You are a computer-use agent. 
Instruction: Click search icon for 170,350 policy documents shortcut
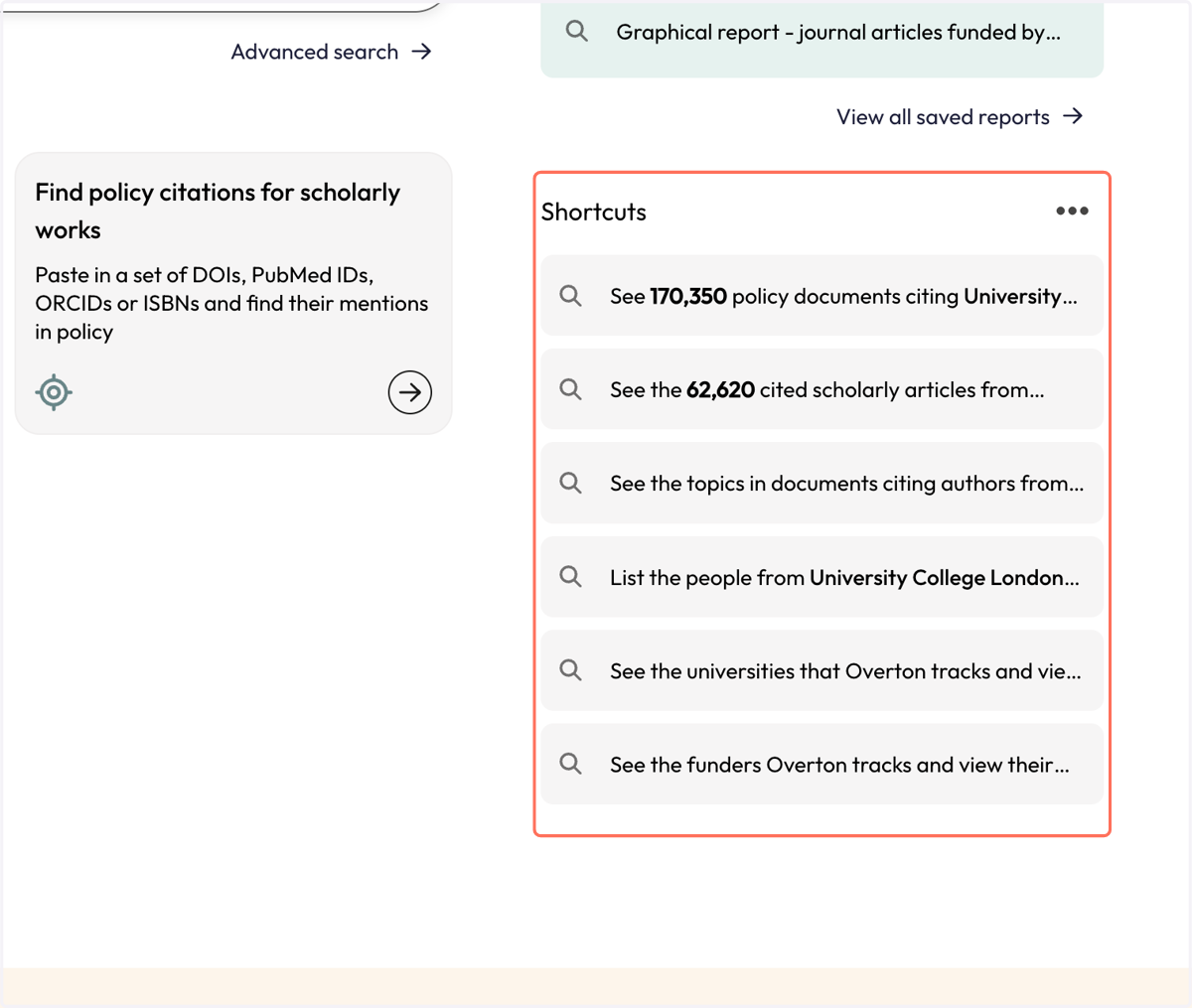pos(570,296)
